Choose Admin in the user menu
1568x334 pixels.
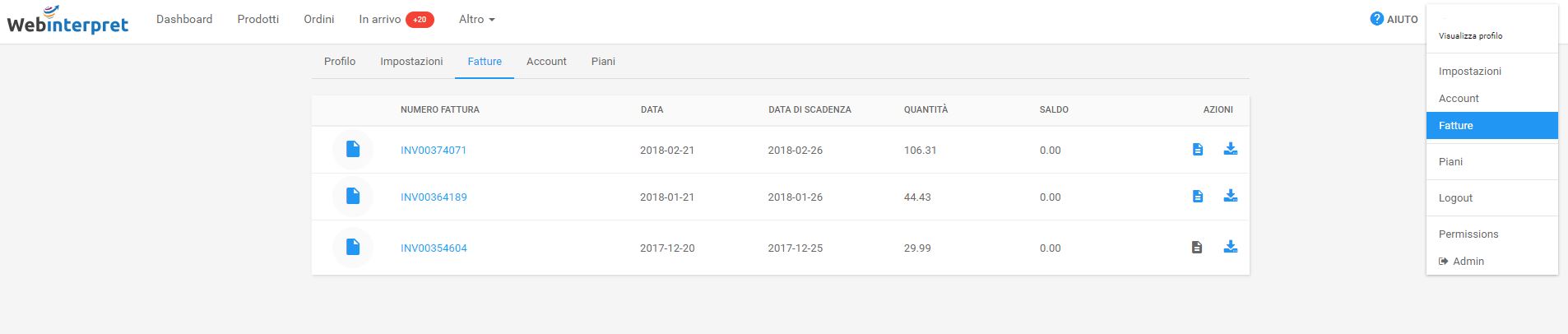click(1468, 262)
